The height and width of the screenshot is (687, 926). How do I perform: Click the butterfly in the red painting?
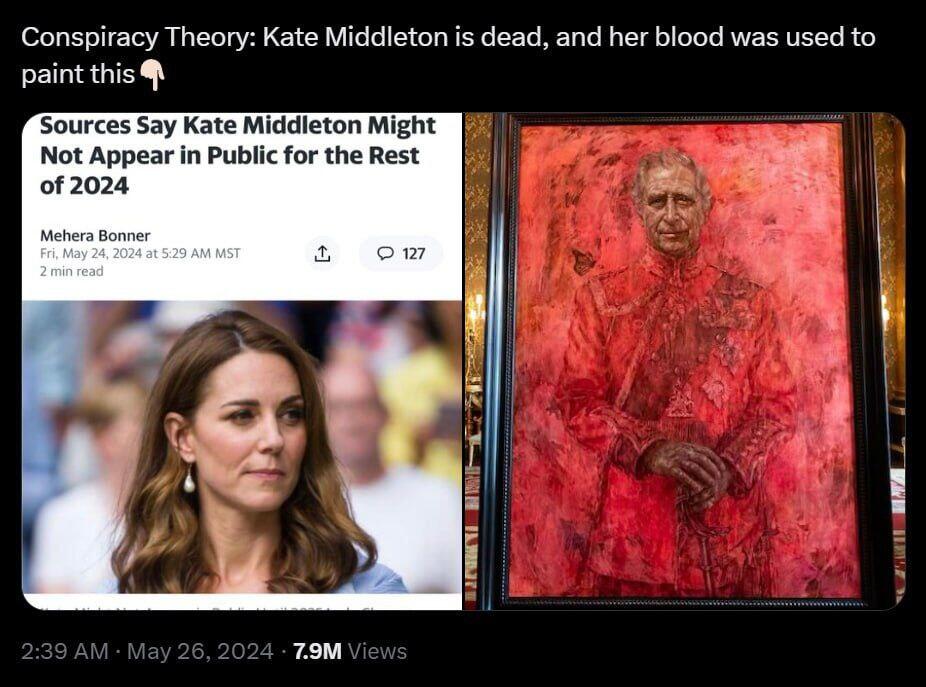pyautogui.click(x=585, y=261)
